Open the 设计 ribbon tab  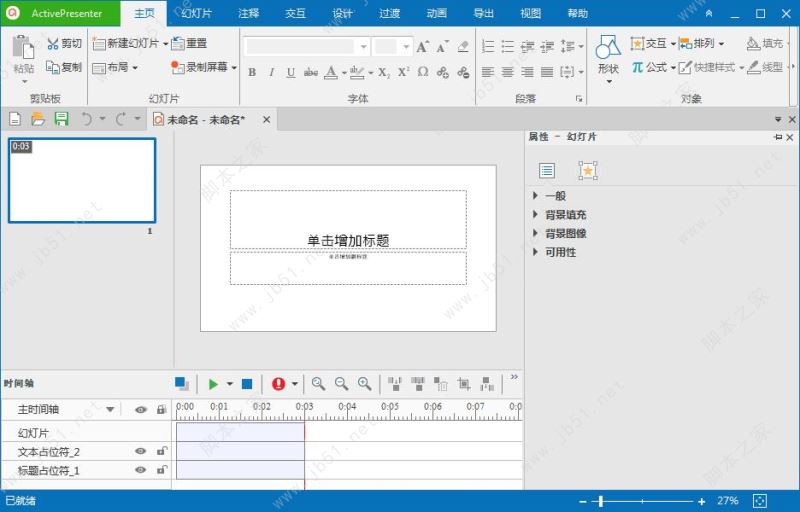point(342,13)
